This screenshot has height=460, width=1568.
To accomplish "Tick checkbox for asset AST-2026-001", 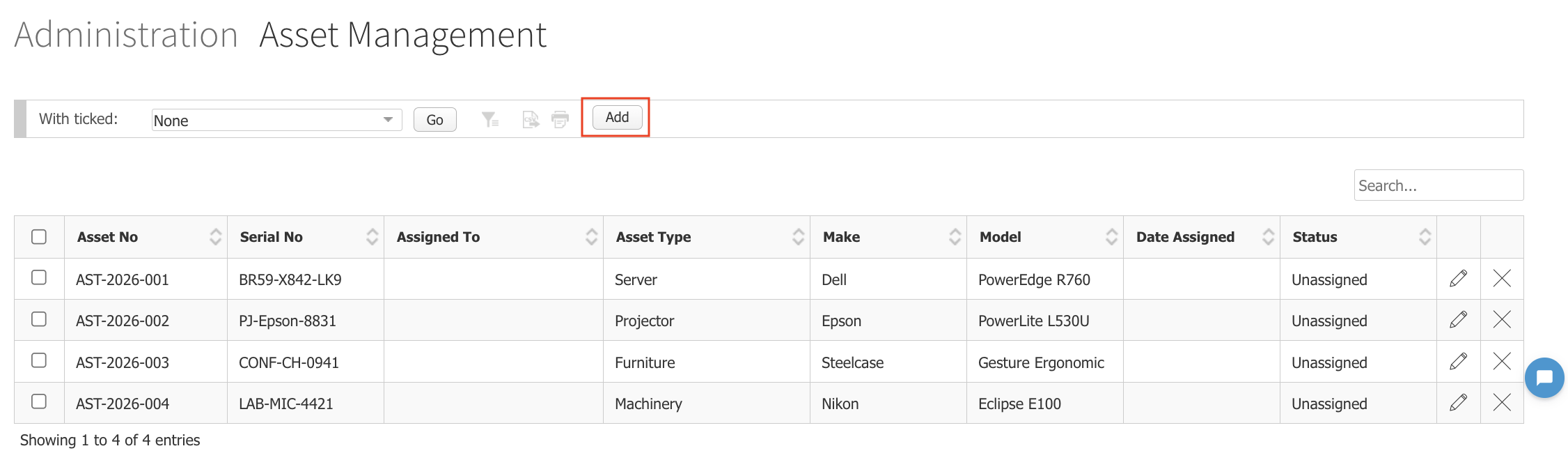I will [39, 277].
